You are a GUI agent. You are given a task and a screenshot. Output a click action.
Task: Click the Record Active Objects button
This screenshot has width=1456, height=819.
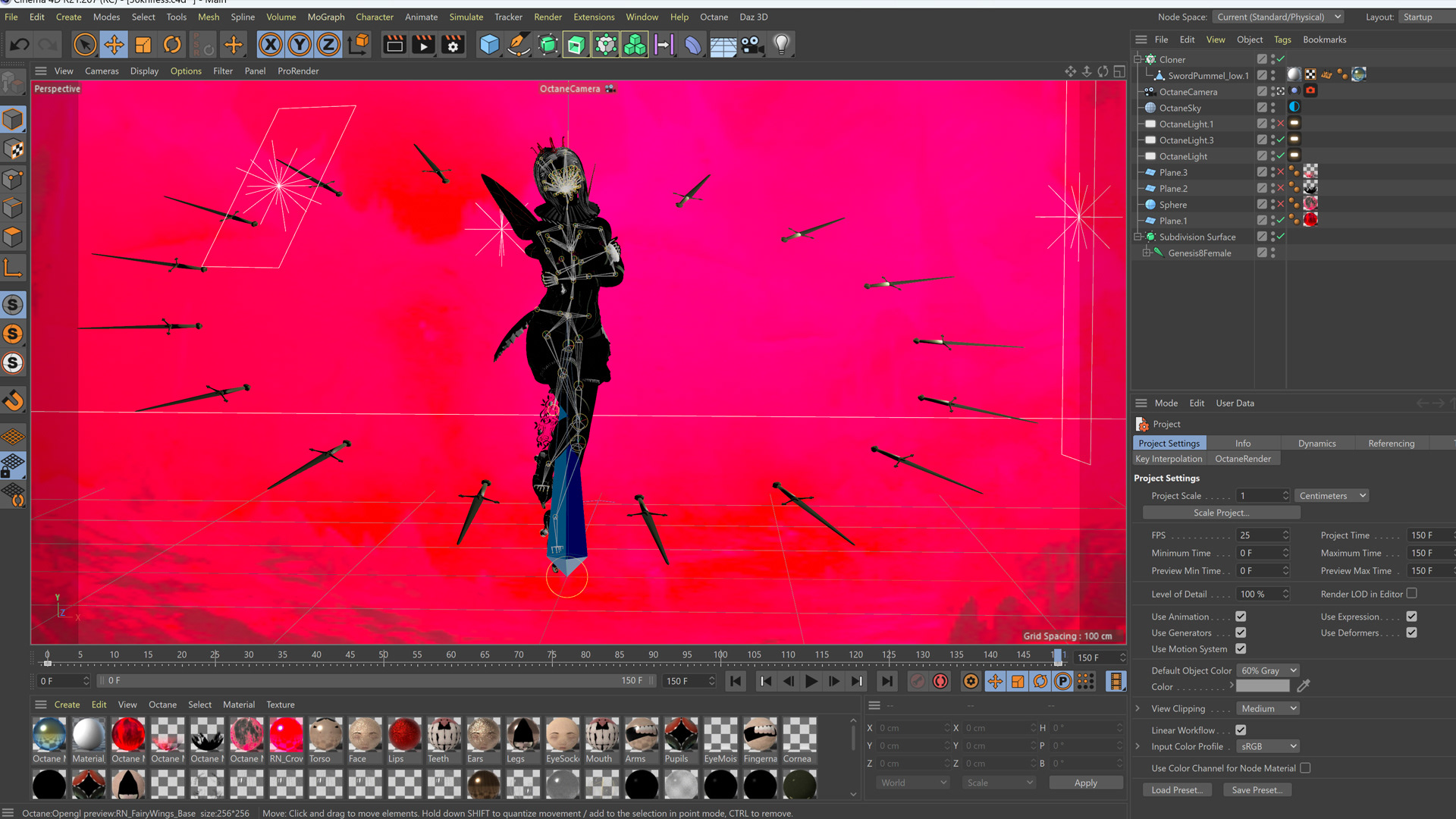(x=918, y=681)
